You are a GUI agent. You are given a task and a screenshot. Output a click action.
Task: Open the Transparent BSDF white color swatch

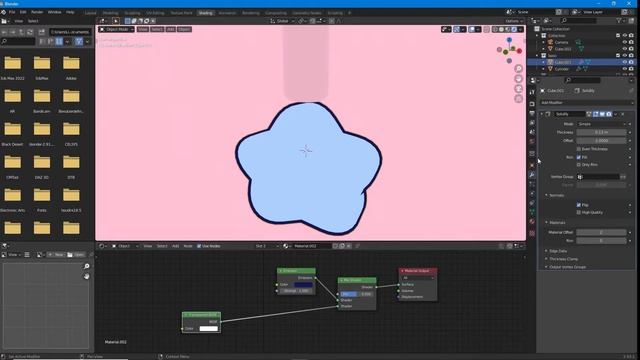[x=208, y=329]
